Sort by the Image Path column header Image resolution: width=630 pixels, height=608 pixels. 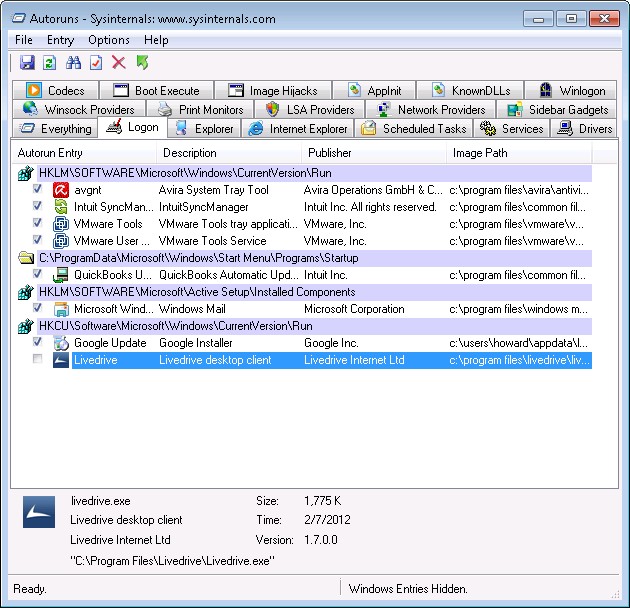(x=519, y=153)
